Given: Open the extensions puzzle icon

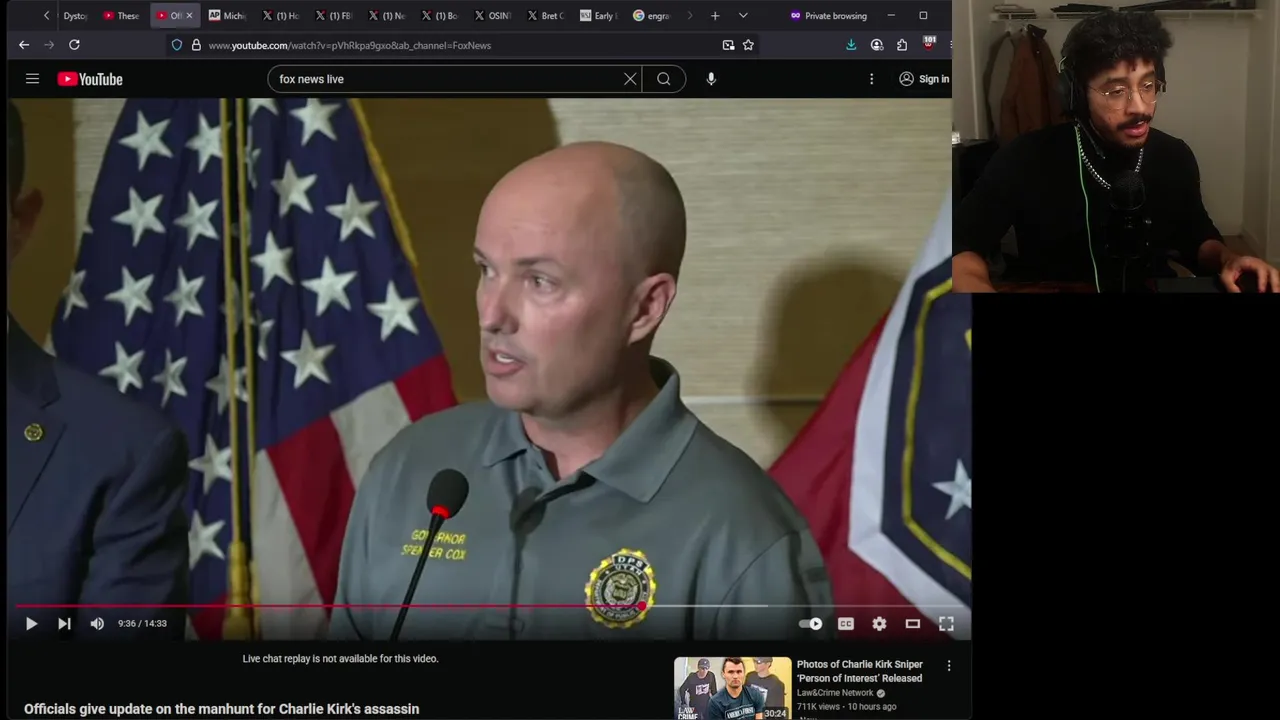Looking at the screenshot, I should coord(902,45).
